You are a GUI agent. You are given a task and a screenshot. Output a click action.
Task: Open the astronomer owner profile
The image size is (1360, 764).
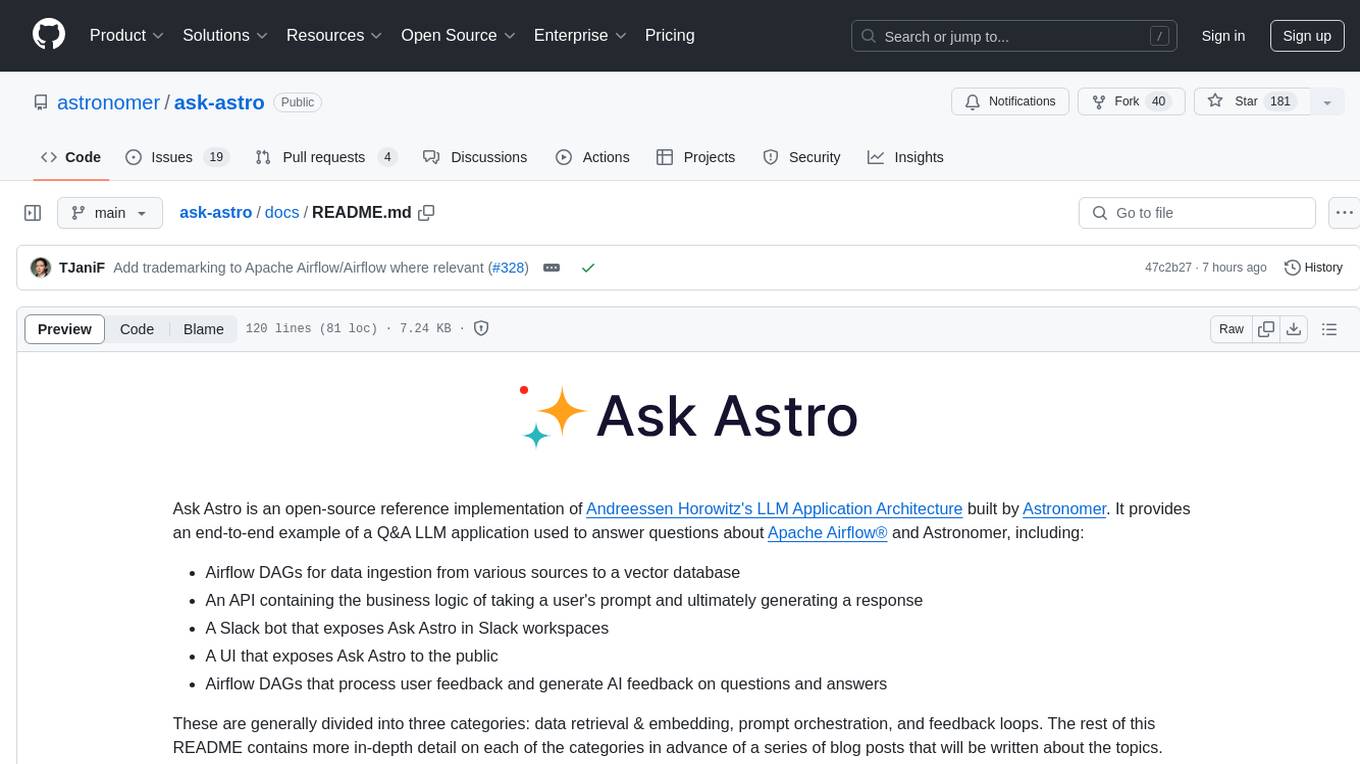coord(108,102)
